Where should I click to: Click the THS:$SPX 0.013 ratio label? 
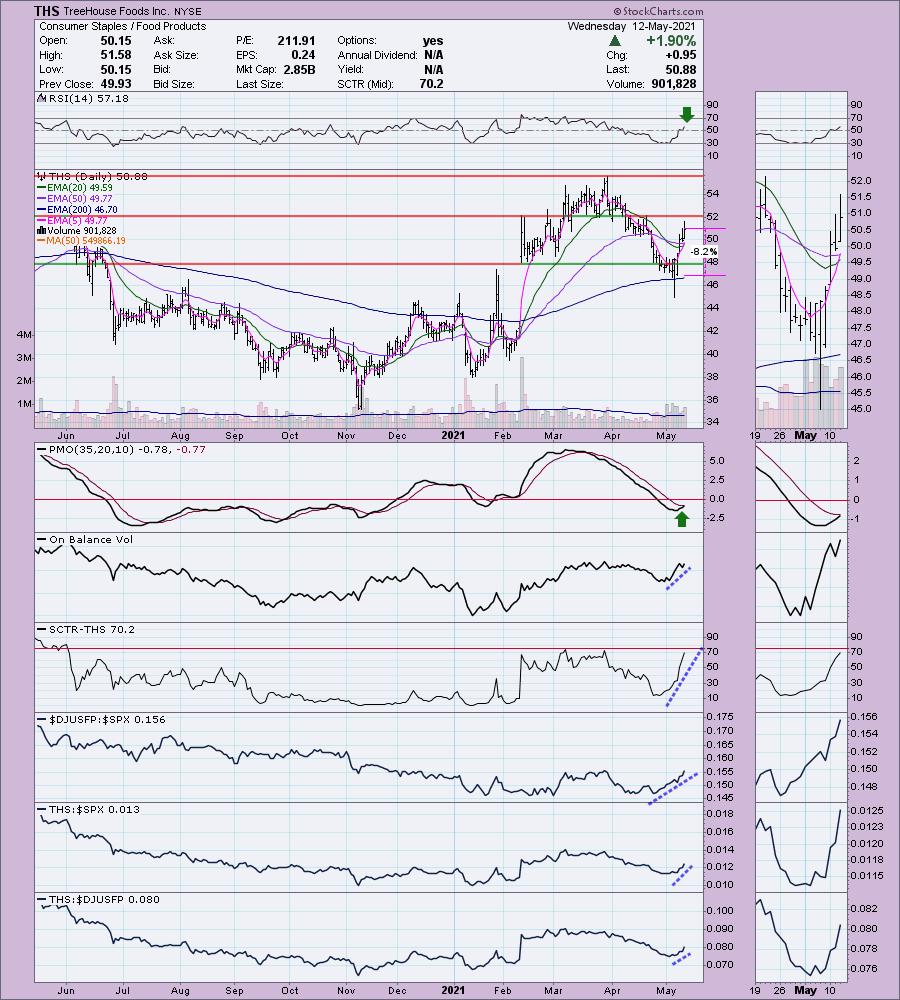[94, 809]
